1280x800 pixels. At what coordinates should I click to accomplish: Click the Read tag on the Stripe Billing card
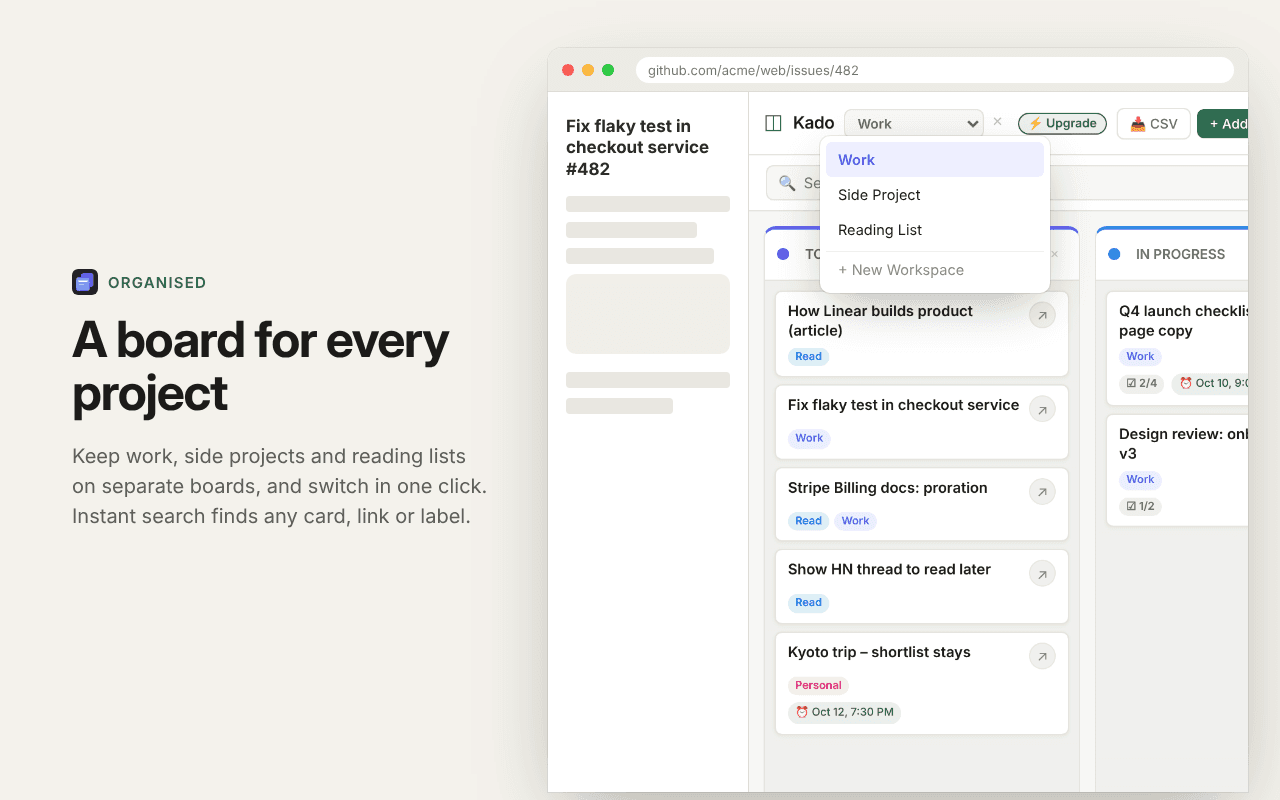pyautogui.click(x=809, y=520)
